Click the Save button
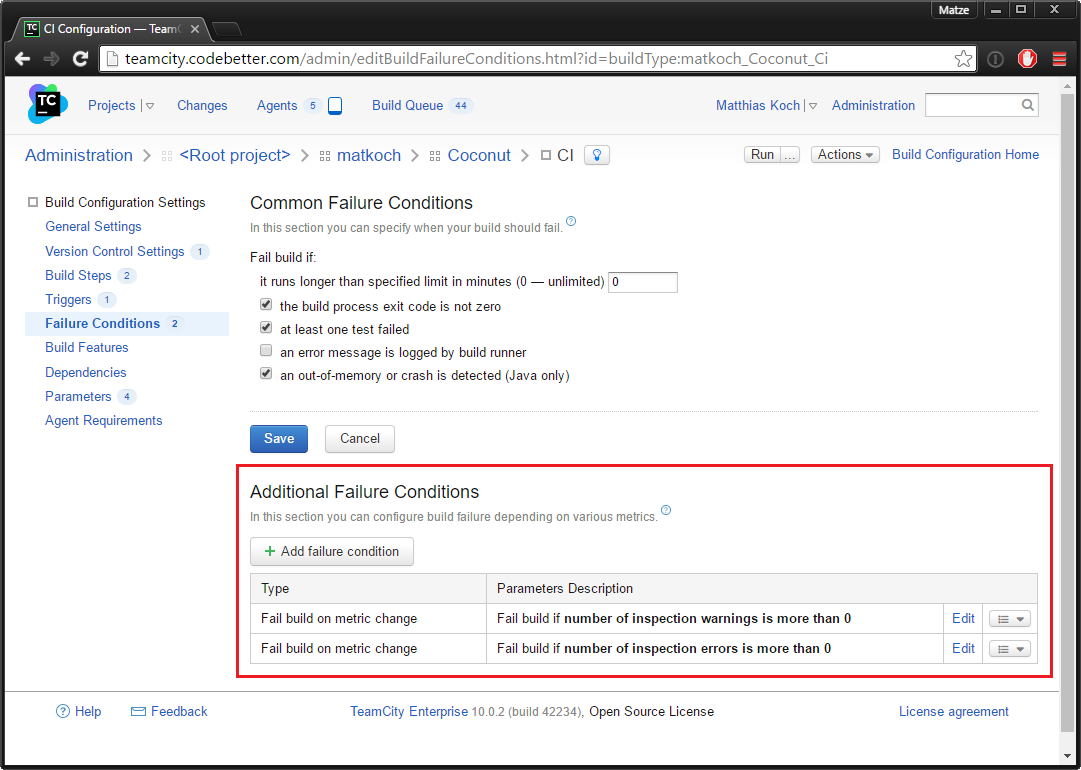 tap(279, 438)
